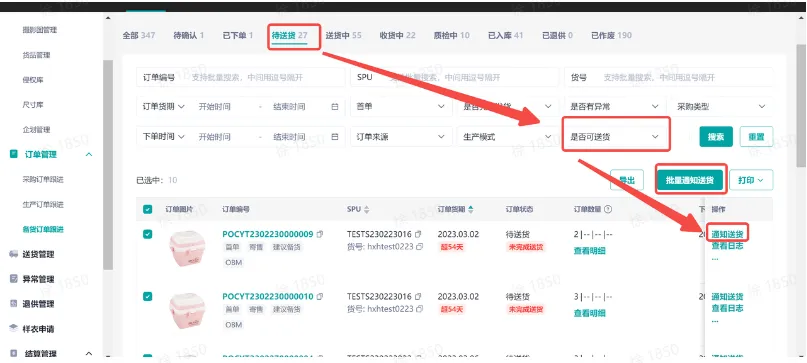Image resolution: width=807 pixels, height=363 pixels.
Task: Open 备货订单跟进 in the sidebar
Action: (x=43, y=229)
